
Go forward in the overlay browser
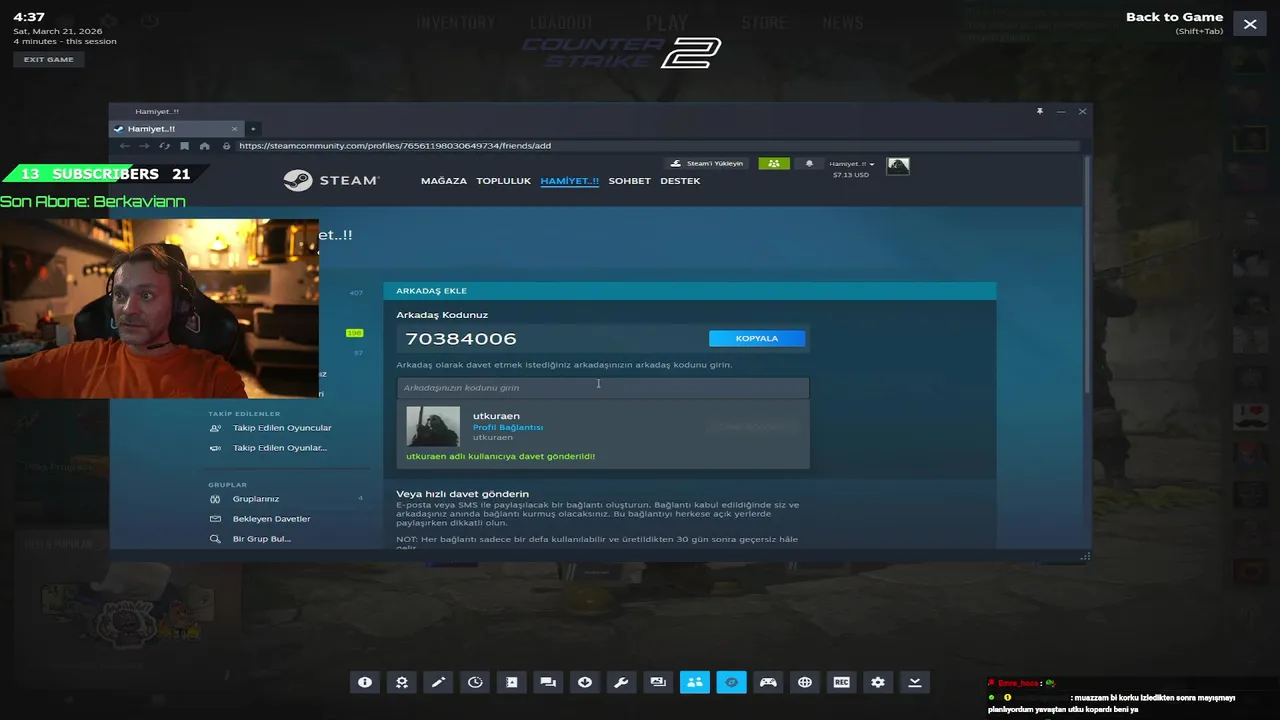click(145, 146)
